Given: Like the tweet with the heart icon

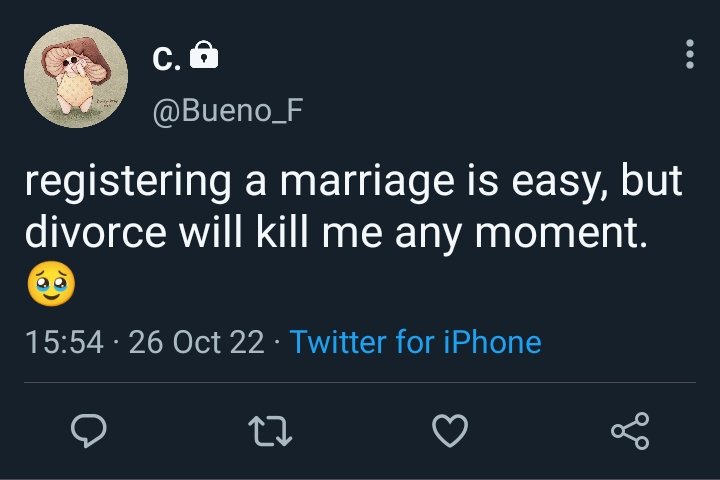Looking at the screenshot, I should pos(450,430).
